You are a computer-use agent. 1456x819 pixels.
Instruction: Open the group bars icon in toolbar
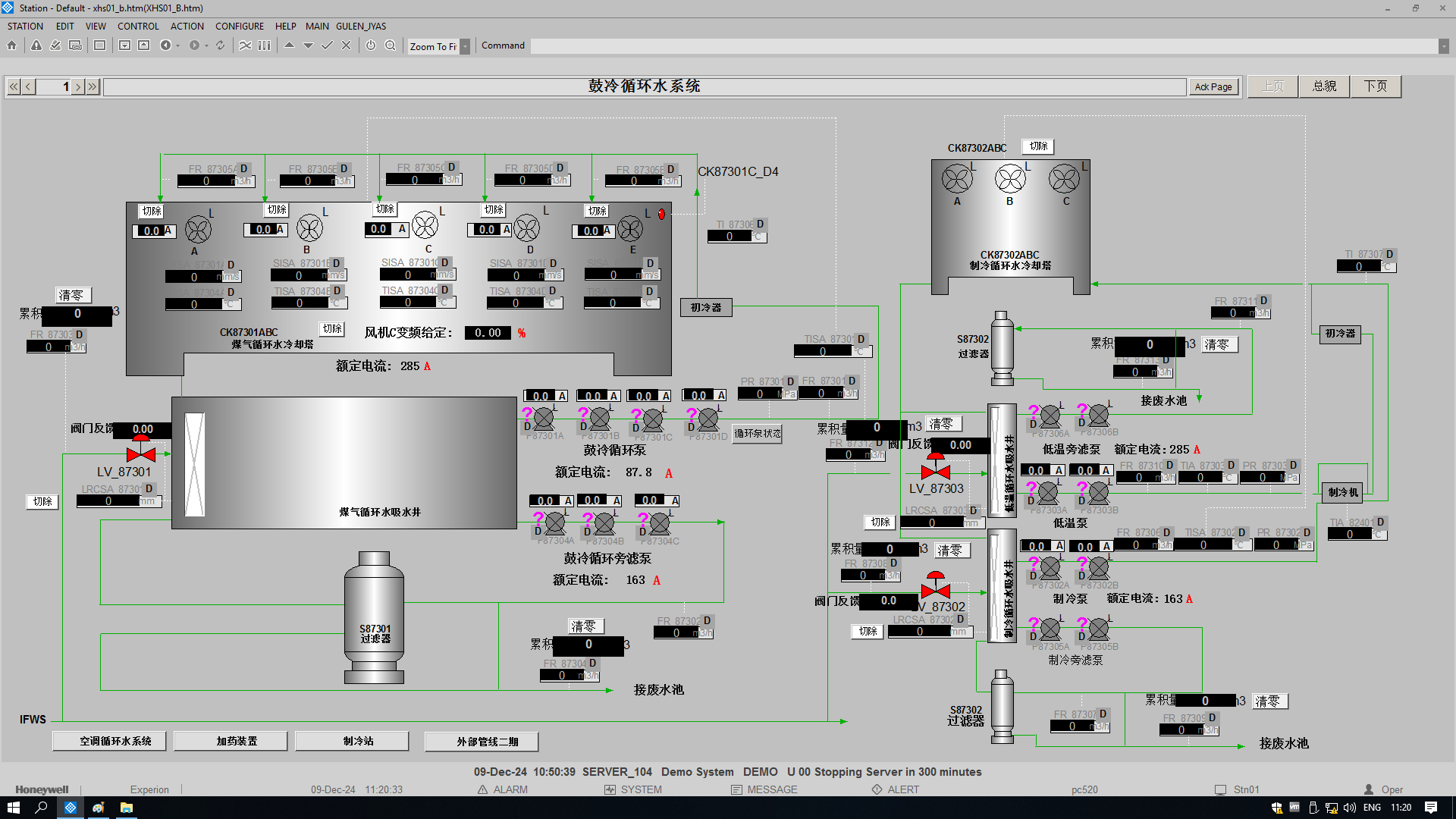(x=264, y=45)
